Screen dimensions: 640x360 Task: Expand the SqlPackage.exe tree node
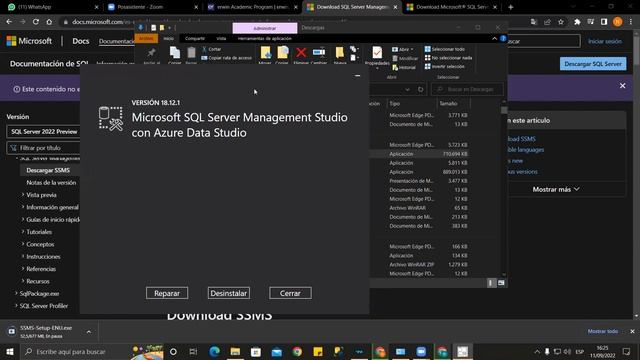16,293
